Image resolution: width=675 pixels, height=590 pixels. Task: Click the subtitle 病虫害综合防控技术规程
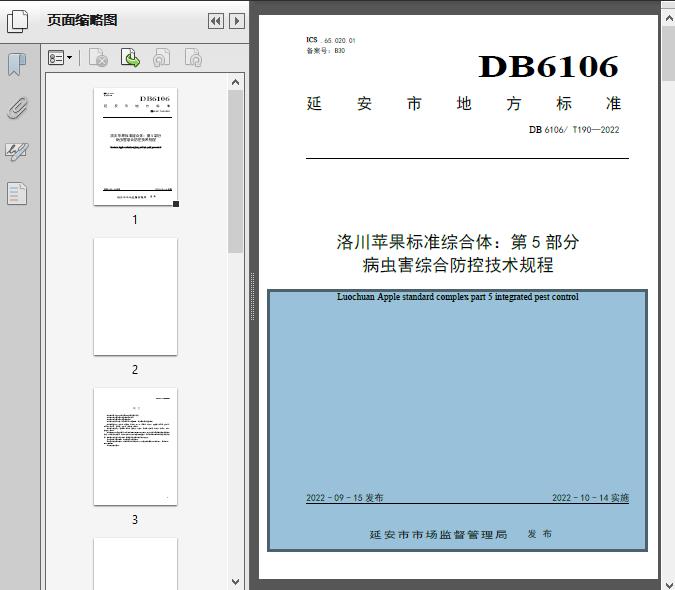point(458,265)
